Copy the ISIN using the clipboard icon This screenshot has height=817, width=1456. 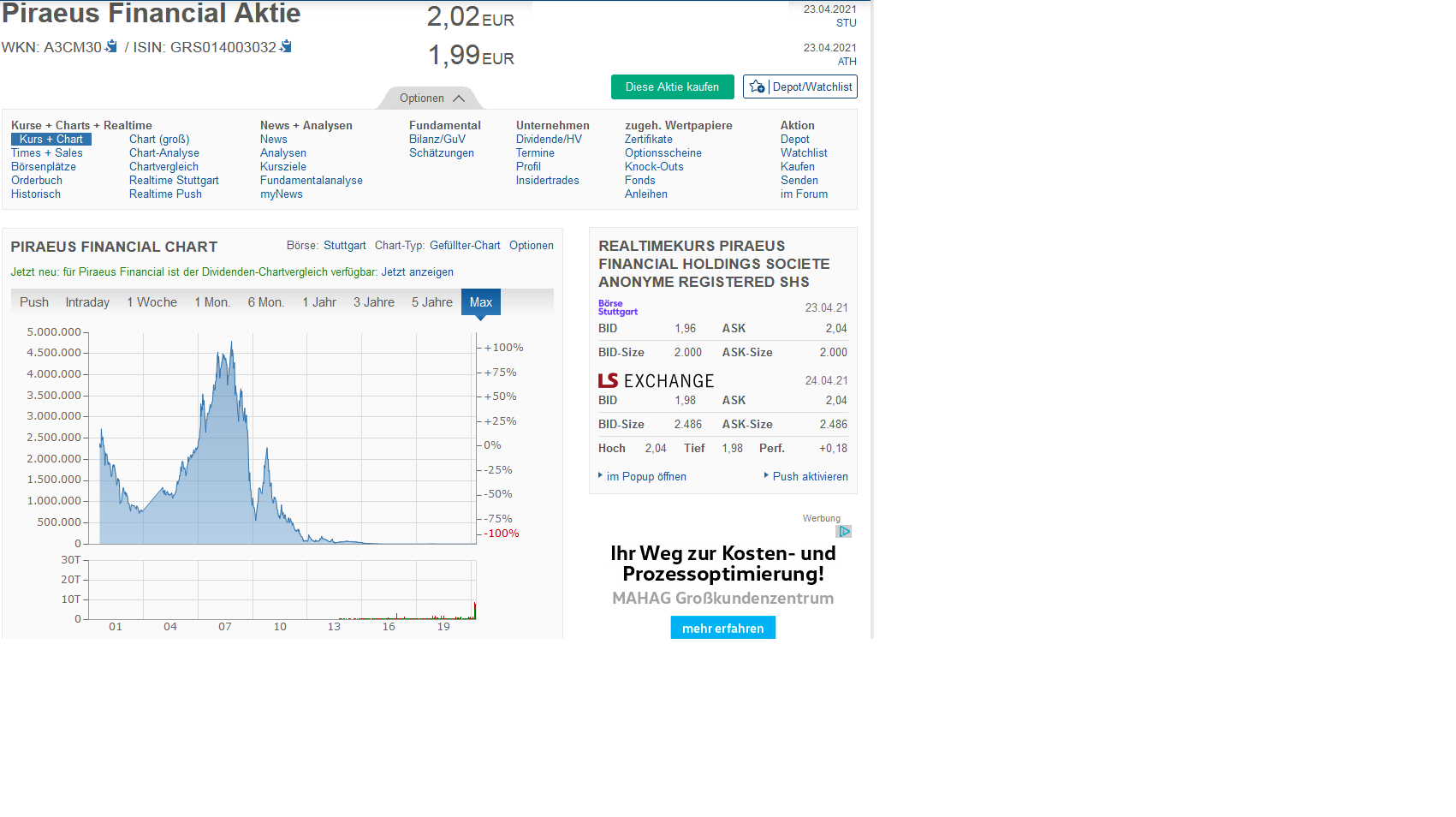(287, 46)
